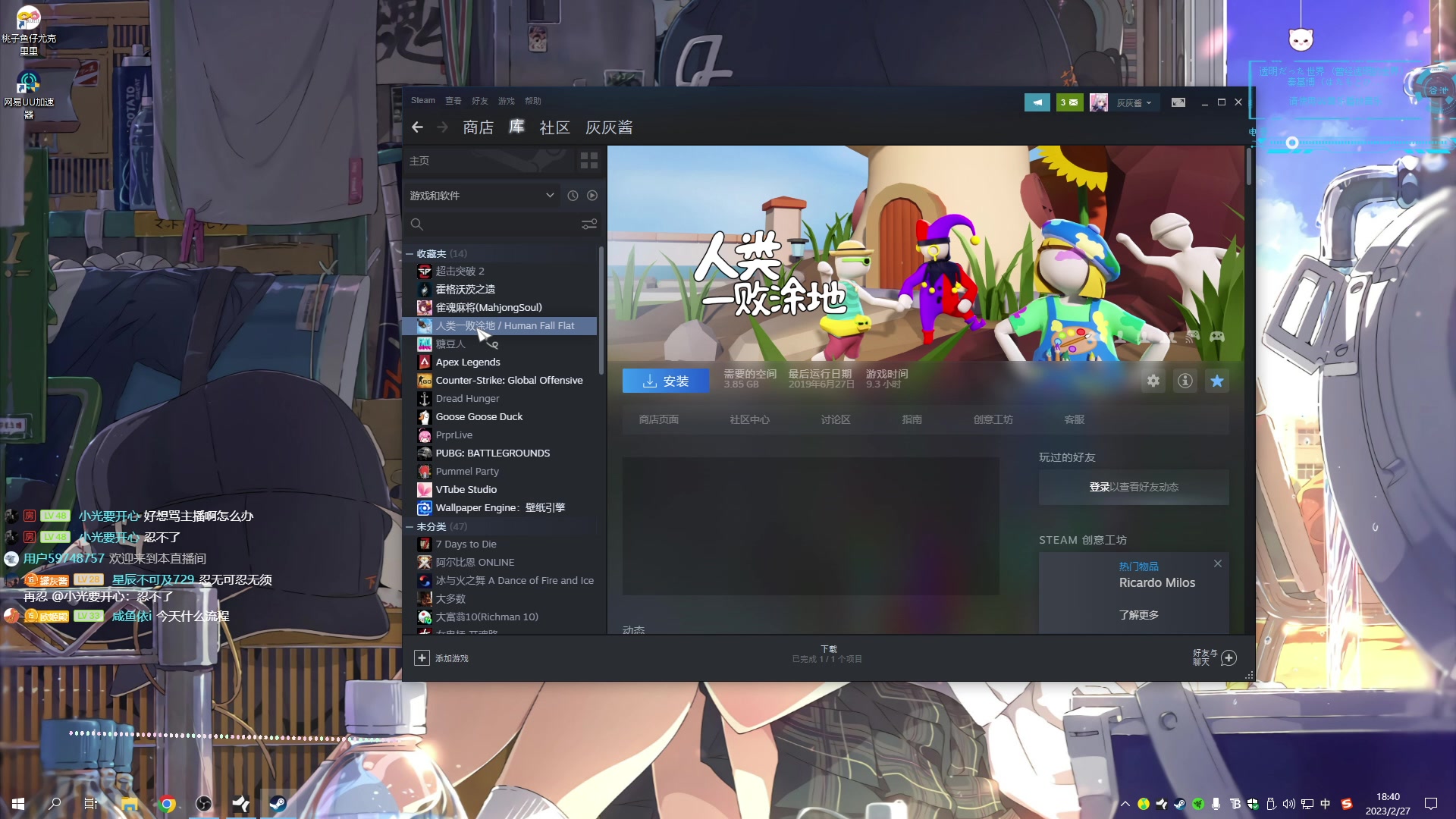Open the 社区中心 tab
Screen dimensions: 1456x819
coord(749,419)
